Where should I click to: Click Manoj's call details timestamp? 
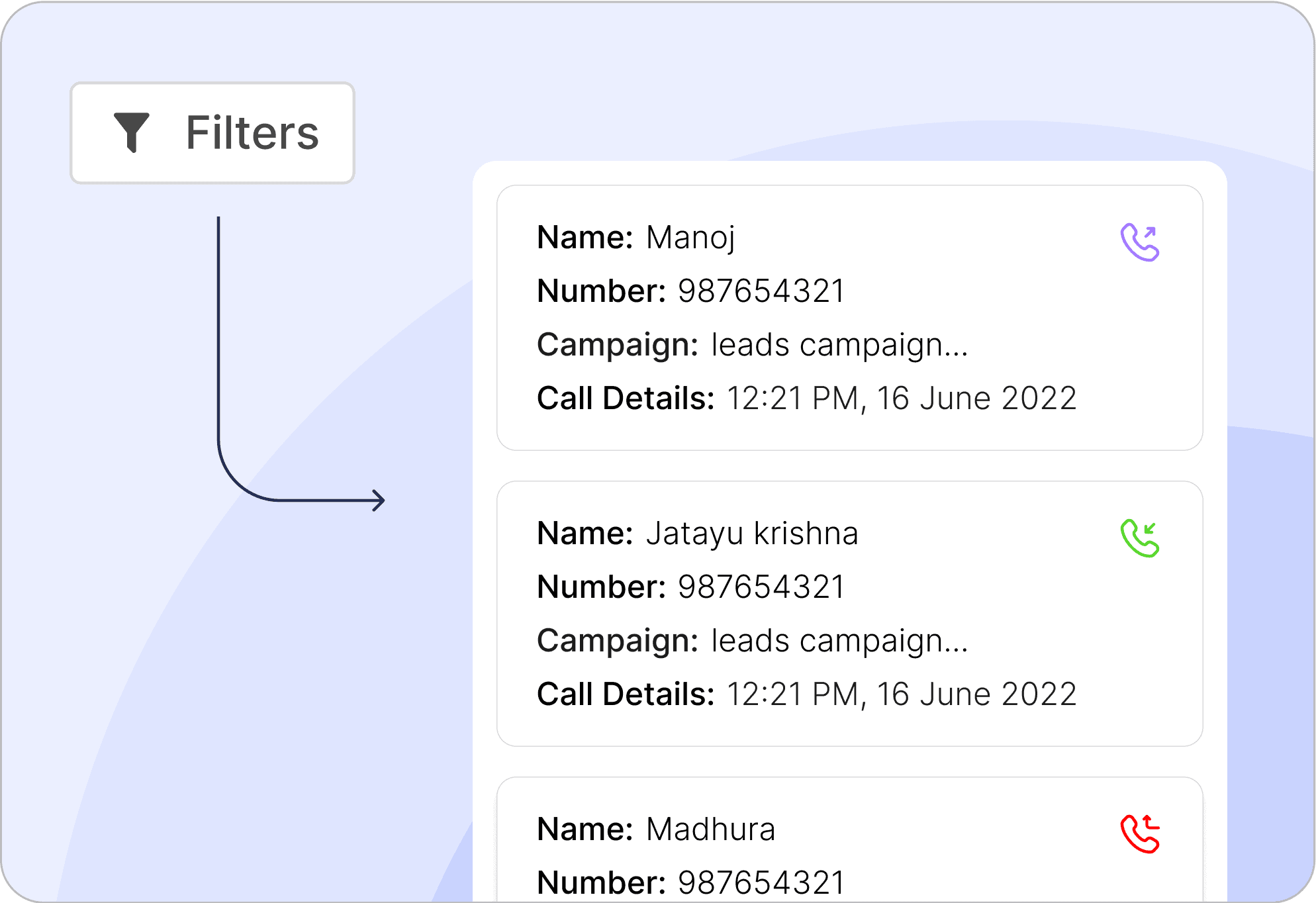902,399
